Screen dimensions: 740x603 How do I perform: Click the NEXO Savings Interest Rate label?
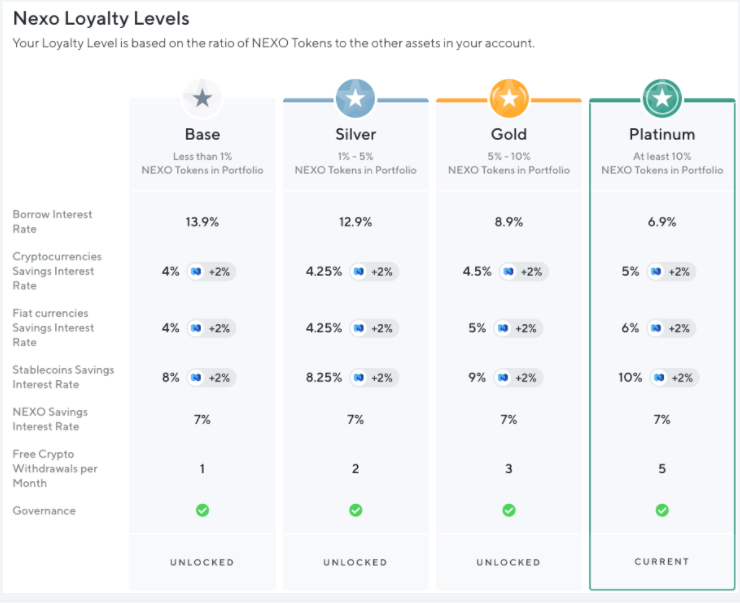(50, 419)
